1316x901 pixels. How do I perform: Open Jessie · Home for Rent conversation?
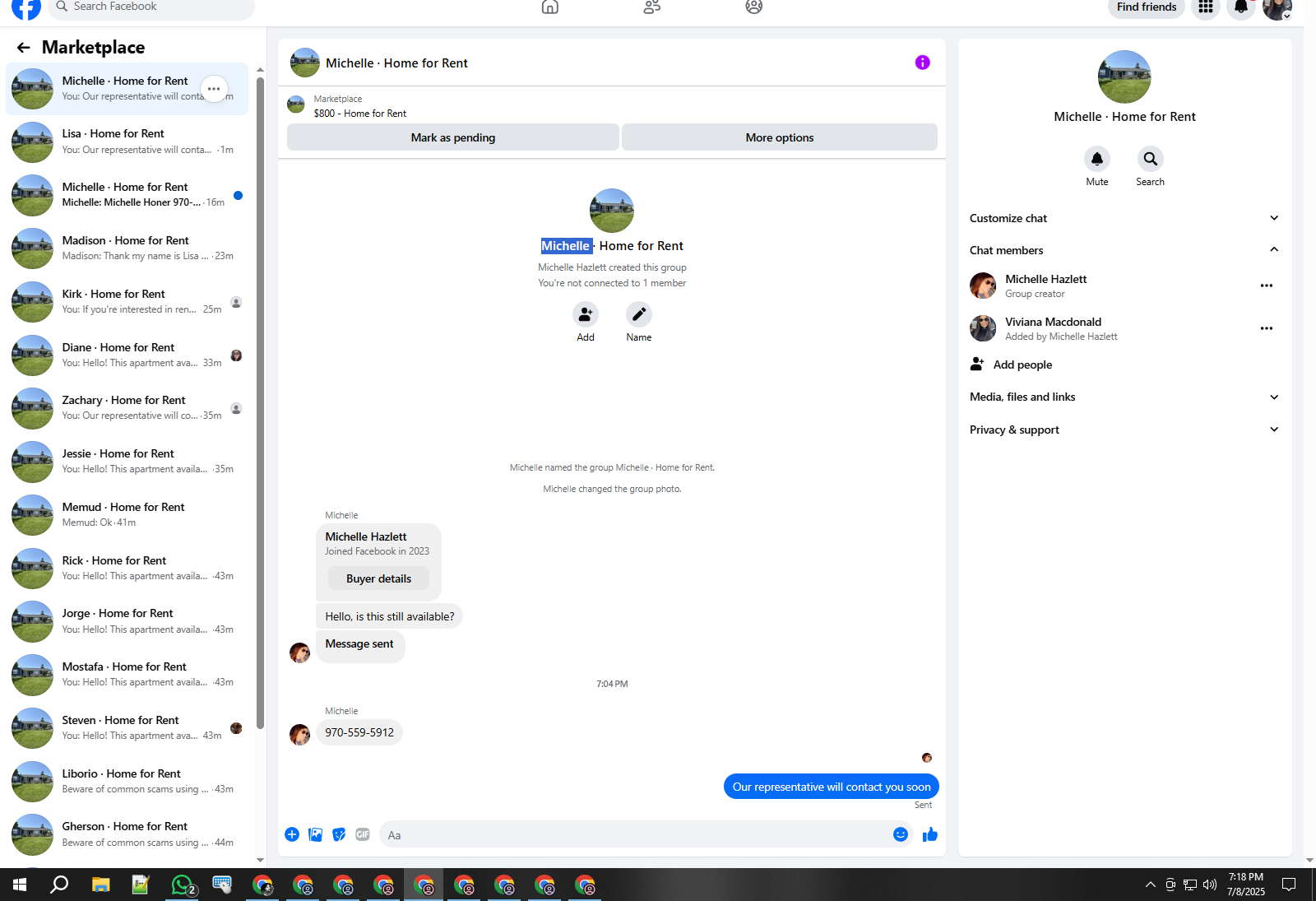click(127, 462)
